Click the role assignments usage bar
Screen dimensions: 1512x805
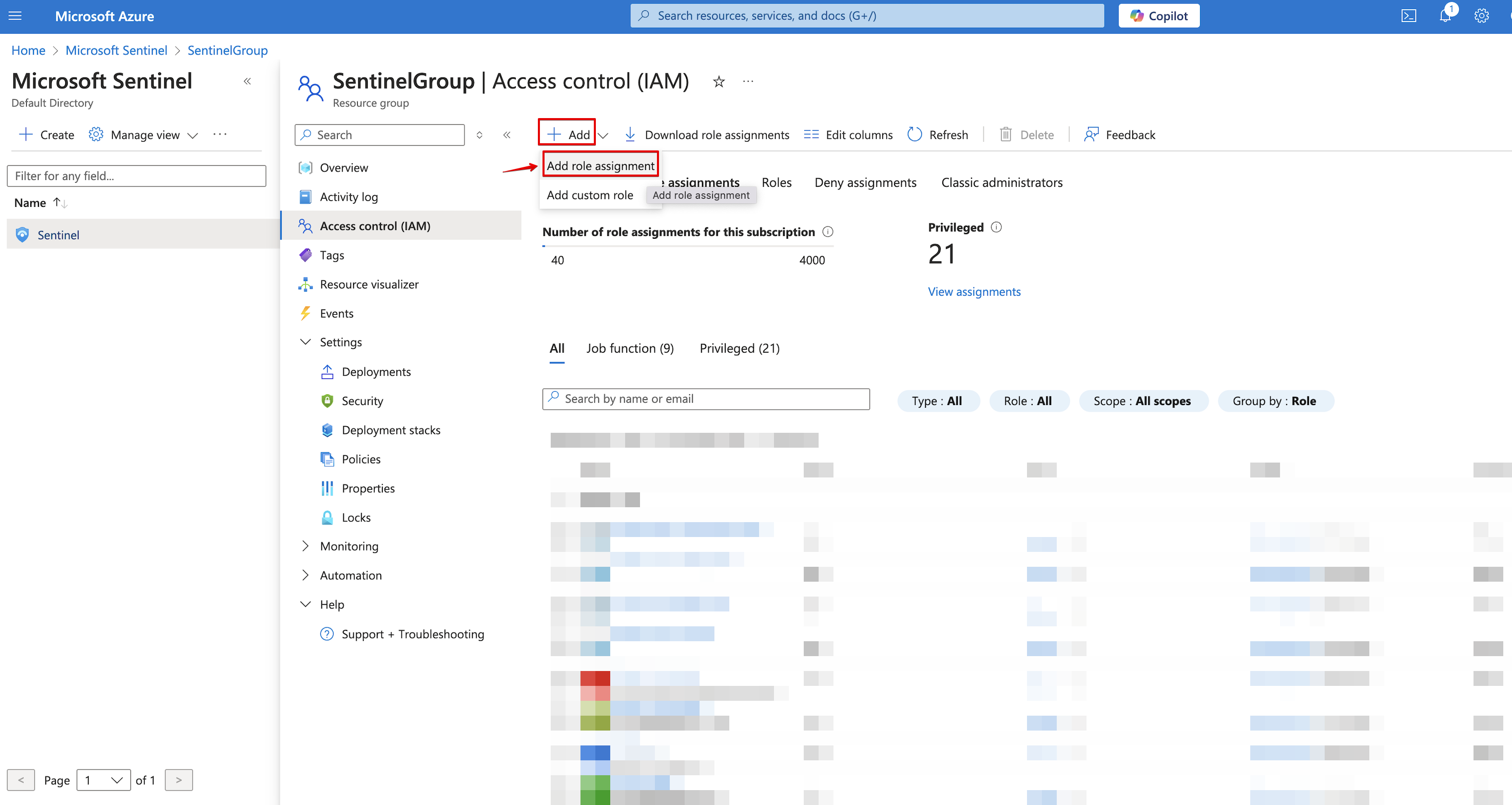click(x=687, y=246)
